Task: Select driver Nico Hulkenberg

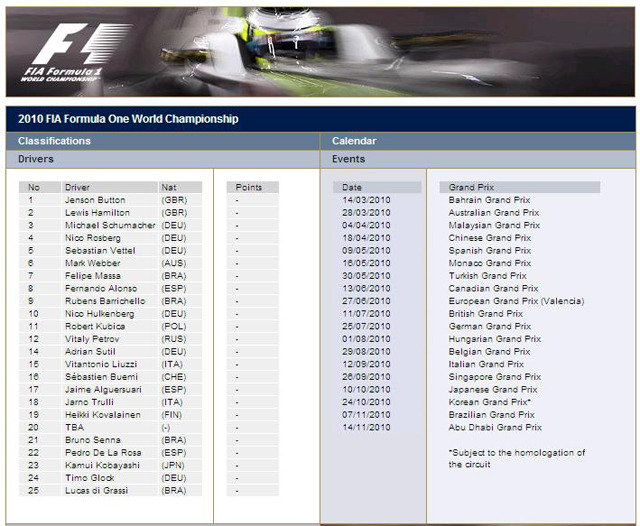Action: [100, 314]
